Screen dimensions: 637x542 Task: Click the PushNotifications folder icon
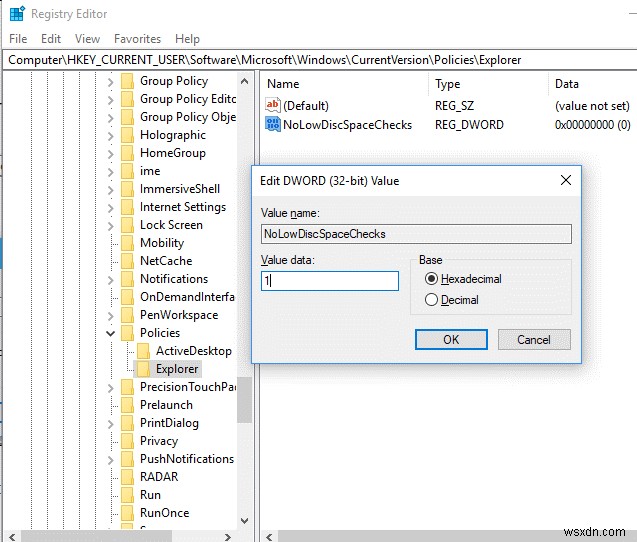(x=128, y=459)
